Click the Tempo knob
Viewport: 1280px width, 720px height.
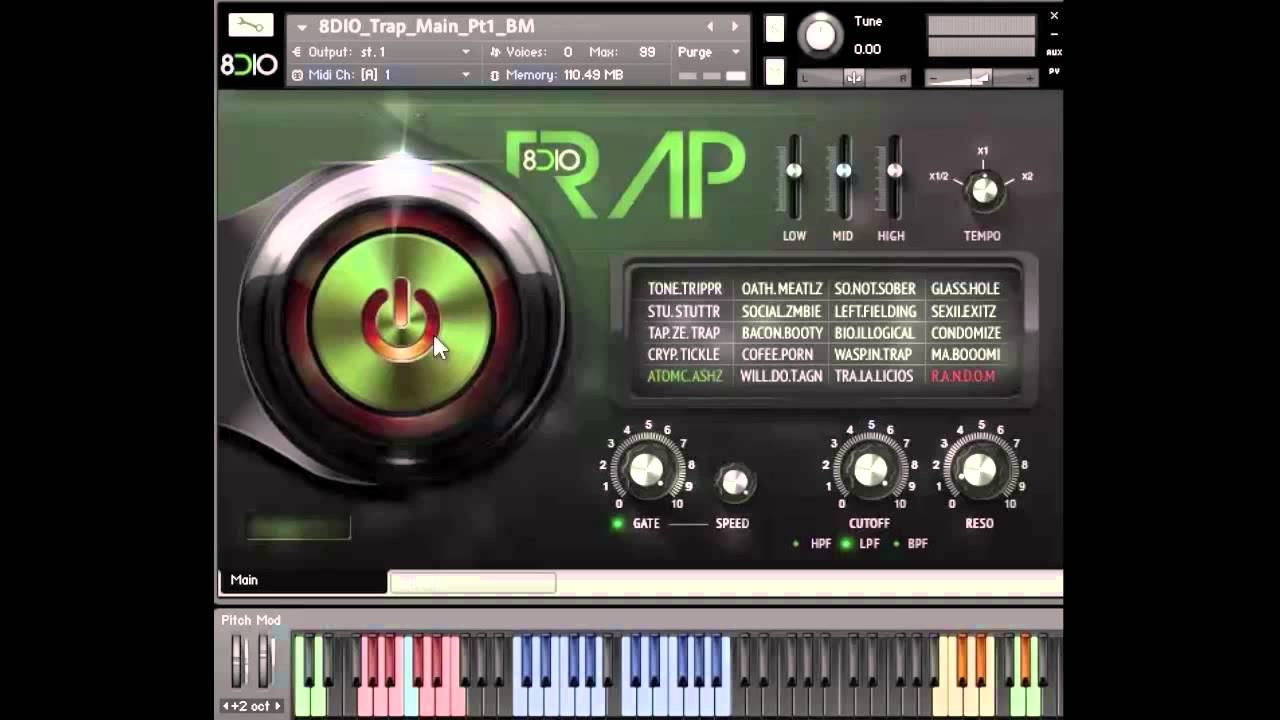pos(985,190)
